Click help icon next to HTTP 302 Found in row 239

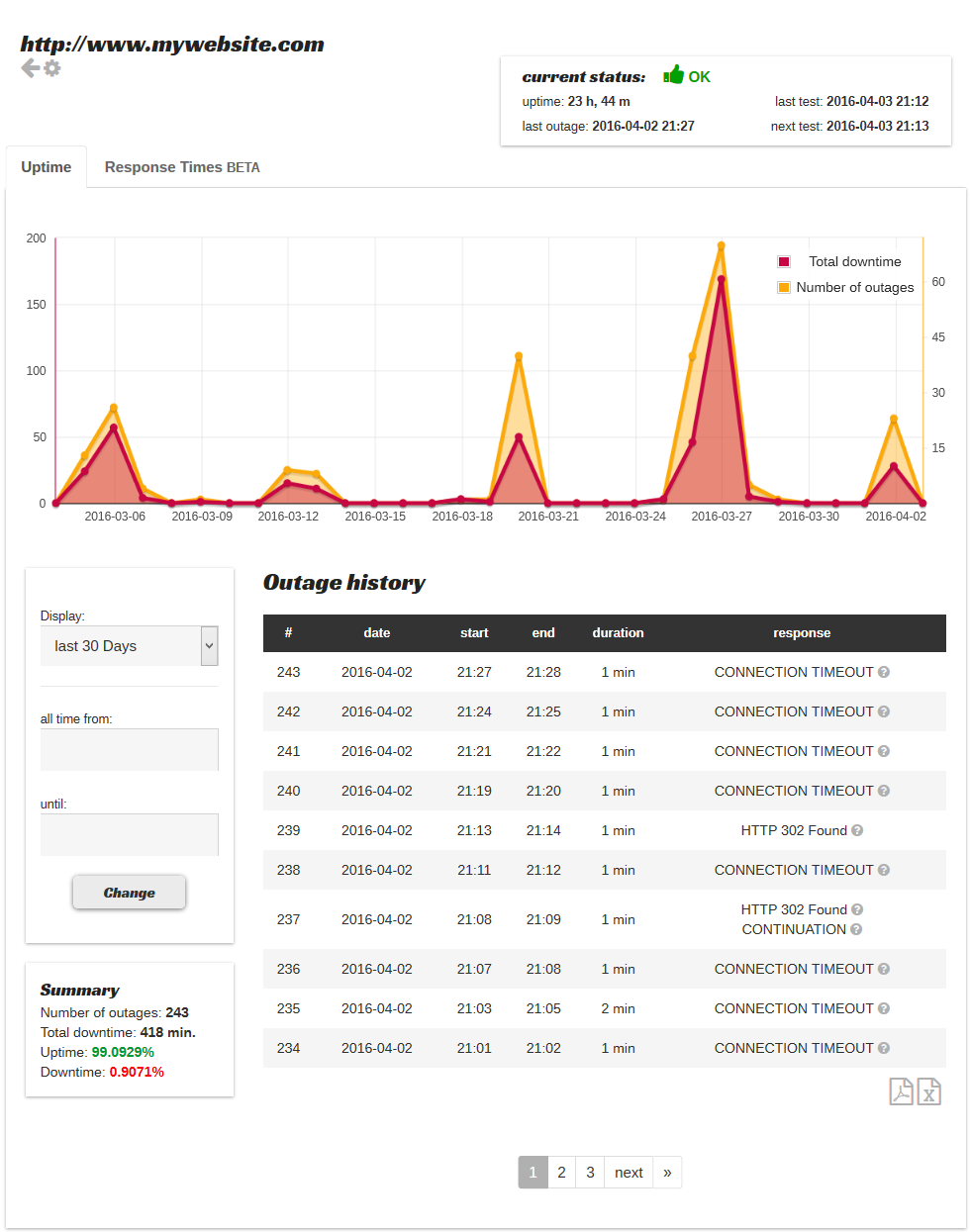[x=857, y=830]
